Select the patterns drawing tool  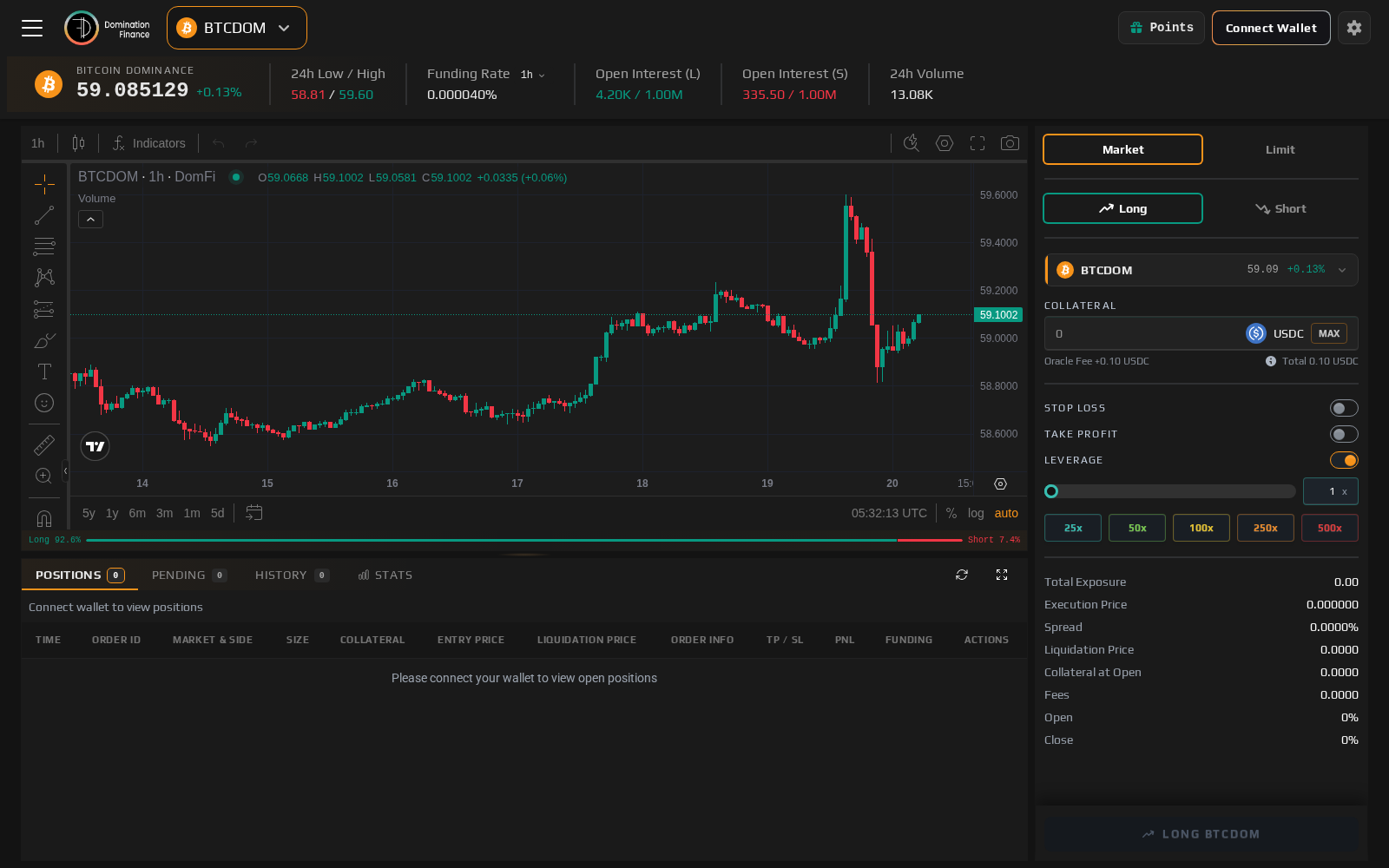point(44,278)
